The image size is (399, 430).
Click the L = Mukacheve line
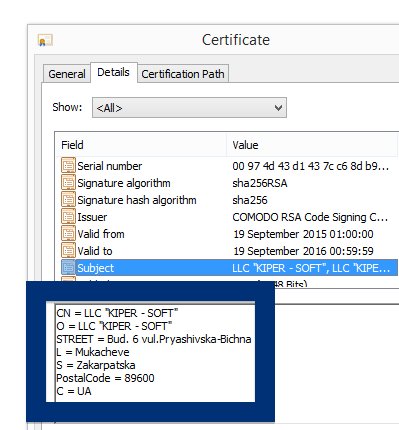[93, 352]
